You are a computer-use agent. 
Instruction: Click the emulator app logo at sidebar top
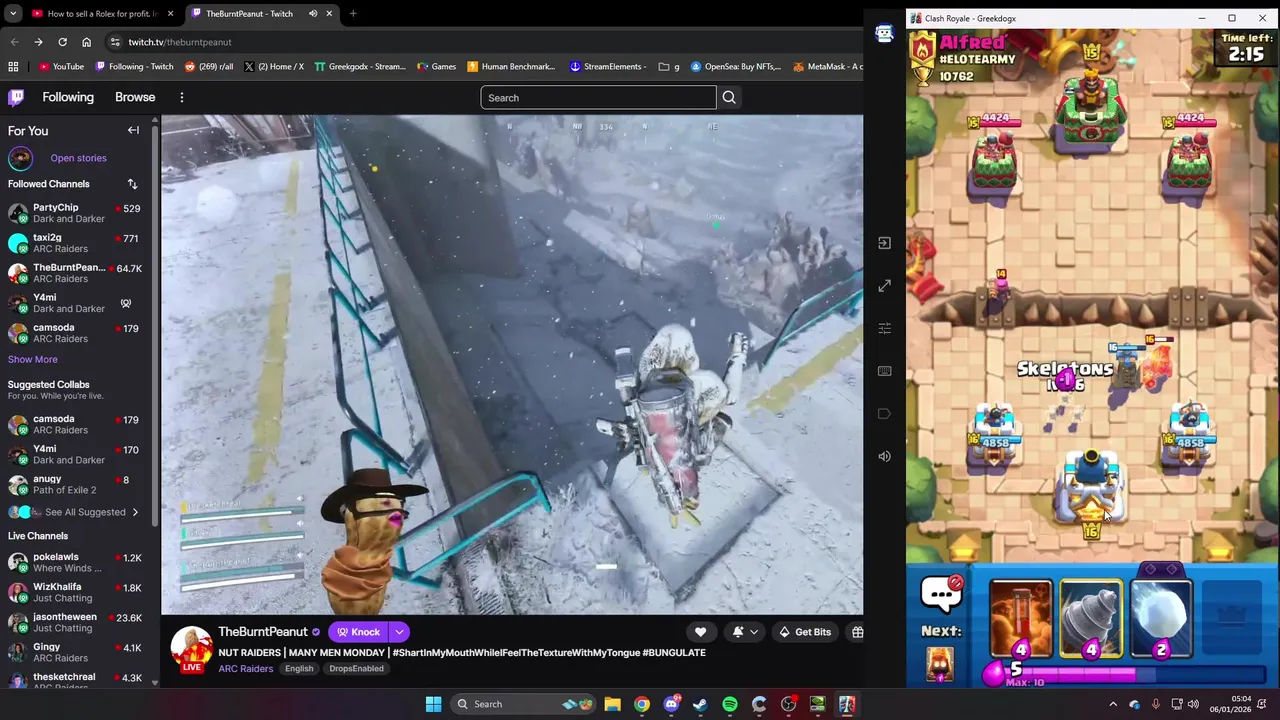[x=884, y=33]
